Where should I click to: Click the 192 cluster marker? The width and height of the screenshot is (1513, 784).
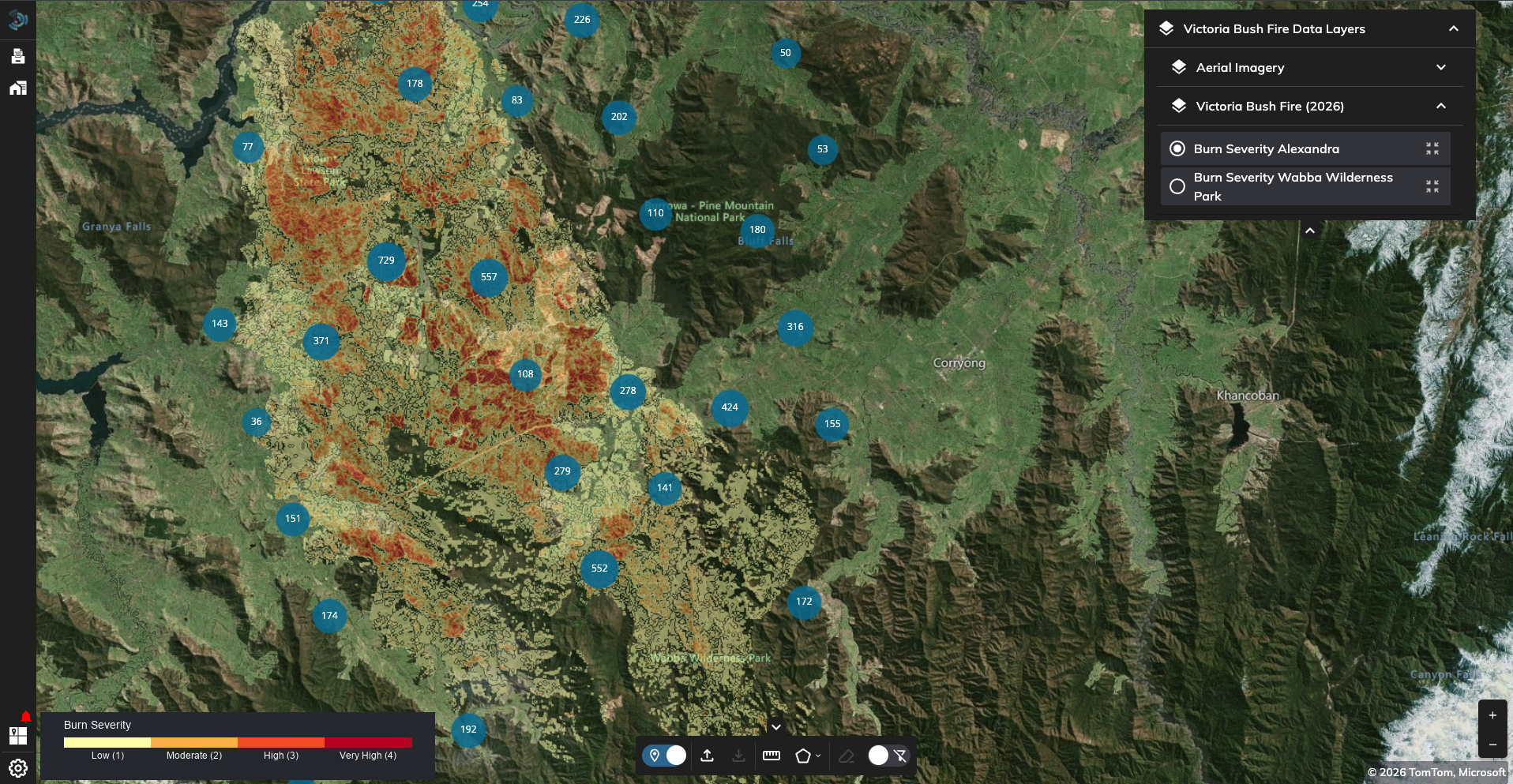click(468, 730)
